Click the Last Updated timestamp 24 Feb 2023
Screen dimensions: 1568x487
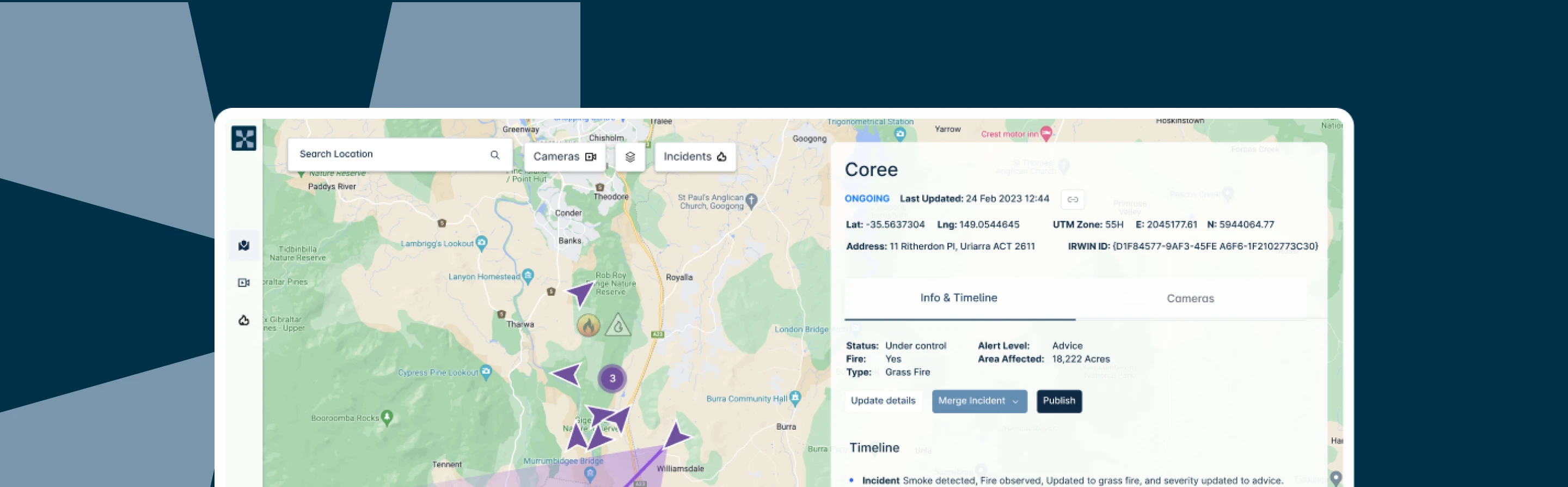[1007, 198]
